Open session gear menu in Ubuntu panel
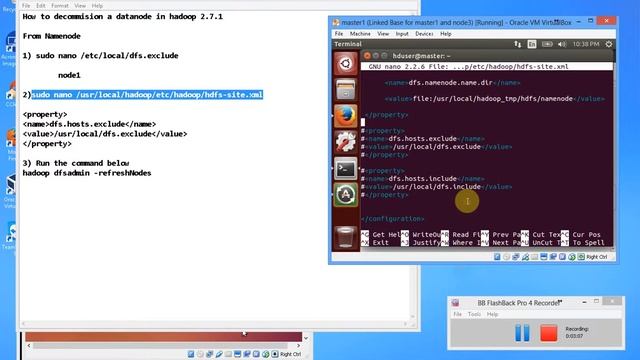Screen dimensions: 640x360 coord(609,44)
